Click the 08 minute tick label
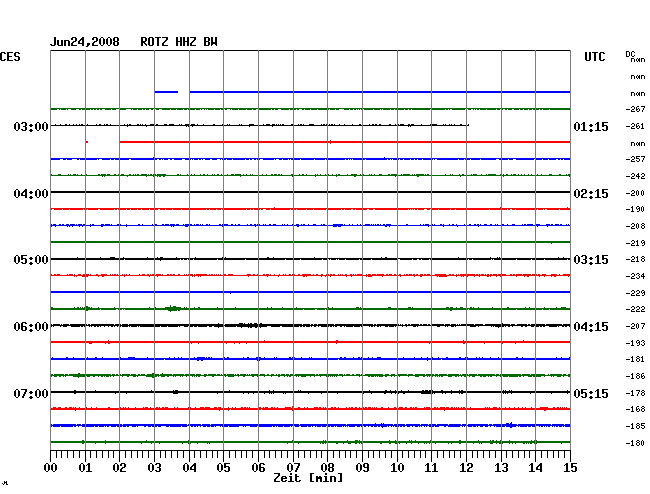Screen dimensions: 650x494 (x=327, y=468)
